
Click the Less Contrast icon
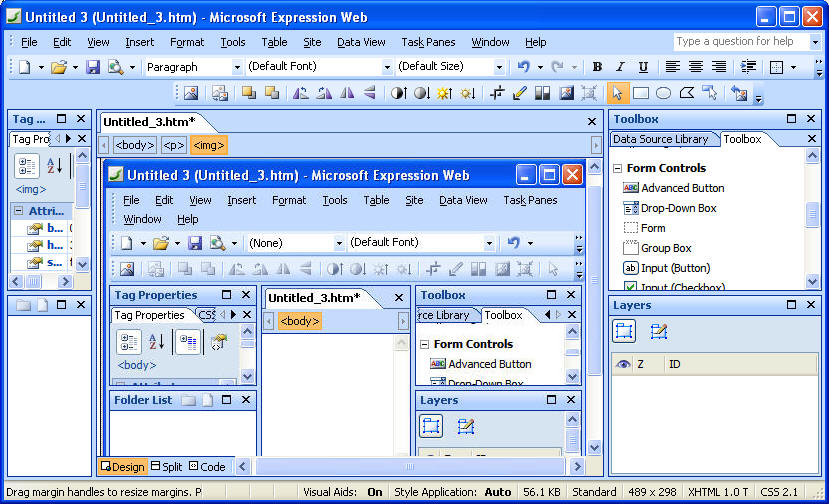(x=422, y=93)
